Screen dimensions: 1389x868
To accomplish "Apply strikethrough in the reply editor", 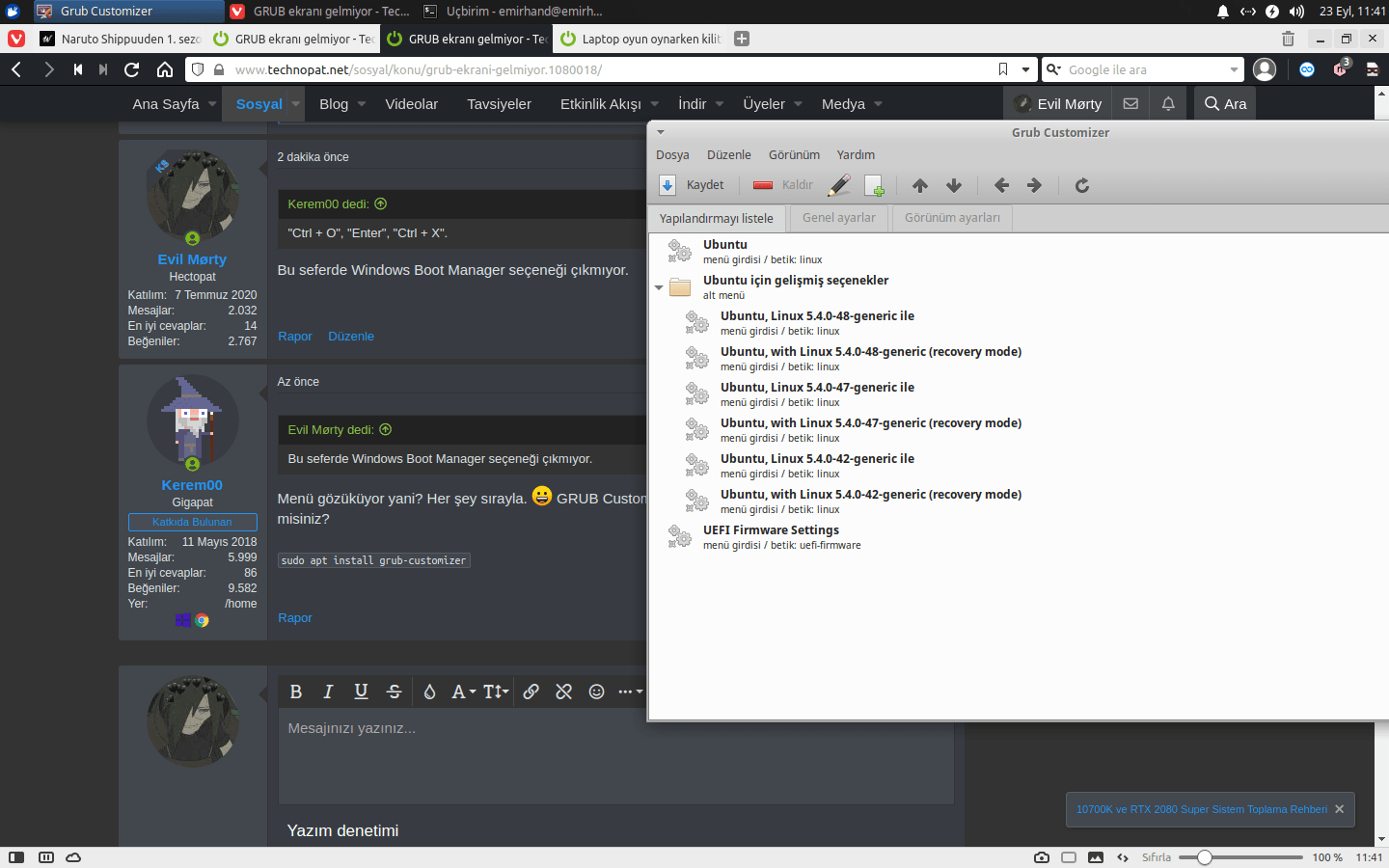I will [x=394, y=692].
